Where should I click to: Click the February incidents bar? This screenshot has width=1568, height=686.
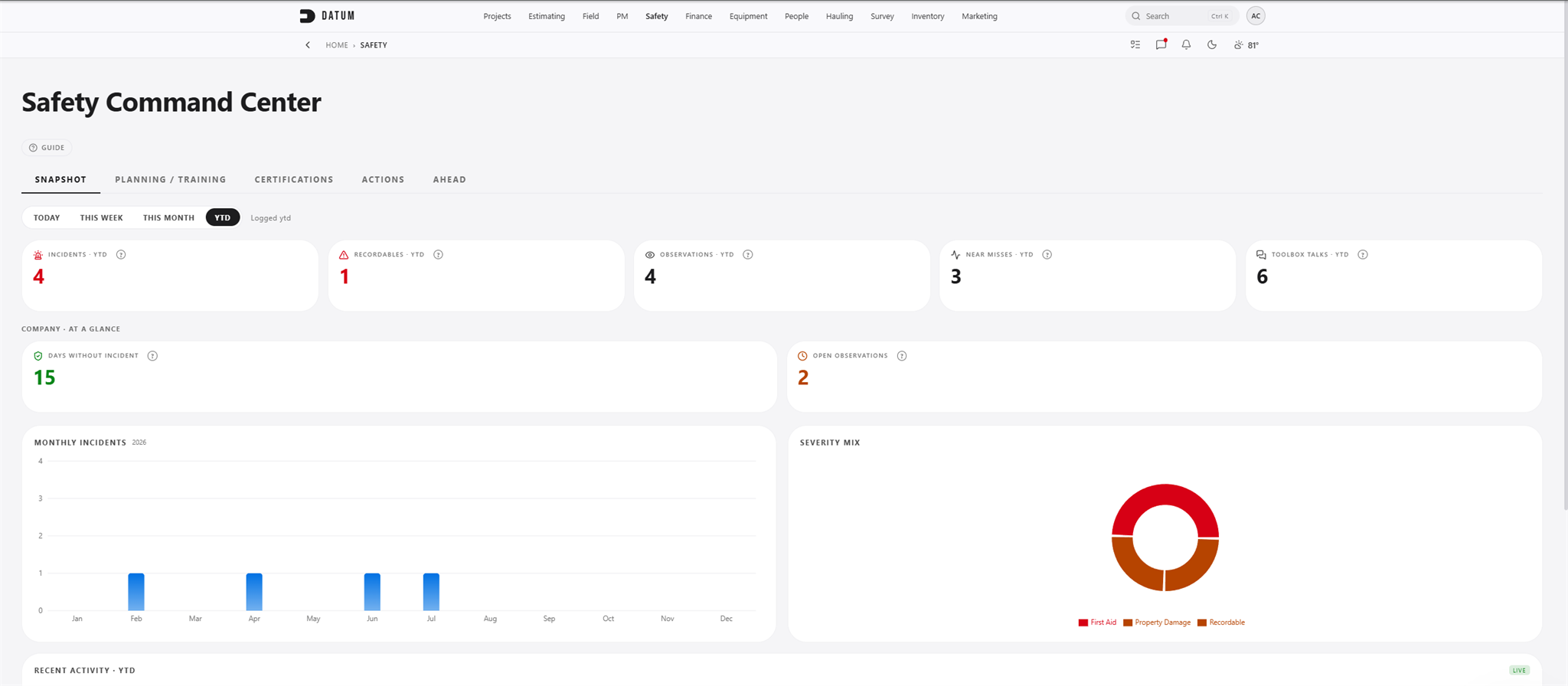[136, 592]
